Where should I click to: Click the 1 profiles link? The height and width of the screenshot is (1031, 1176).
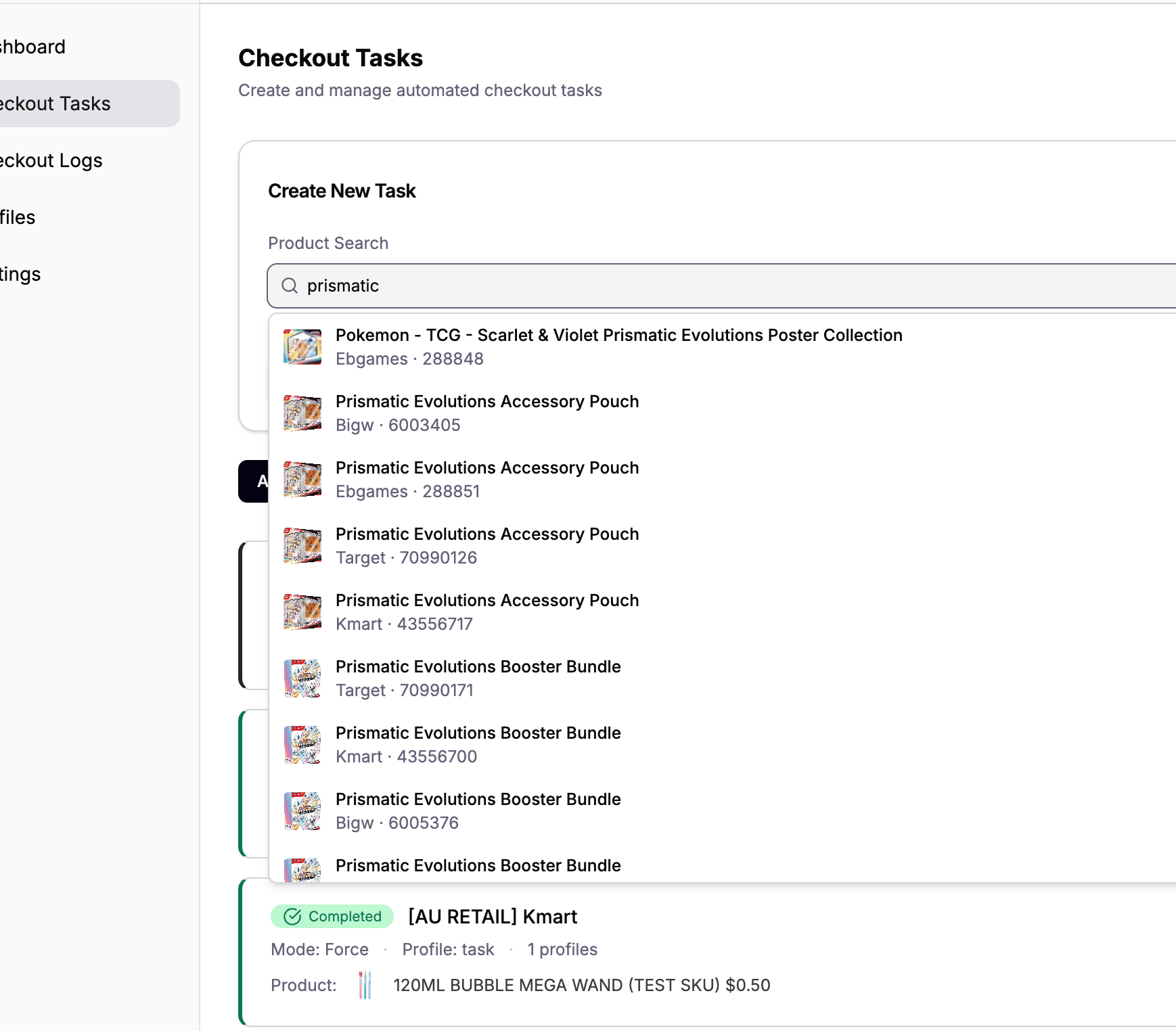pyautogui.click(x=562, y=949)
